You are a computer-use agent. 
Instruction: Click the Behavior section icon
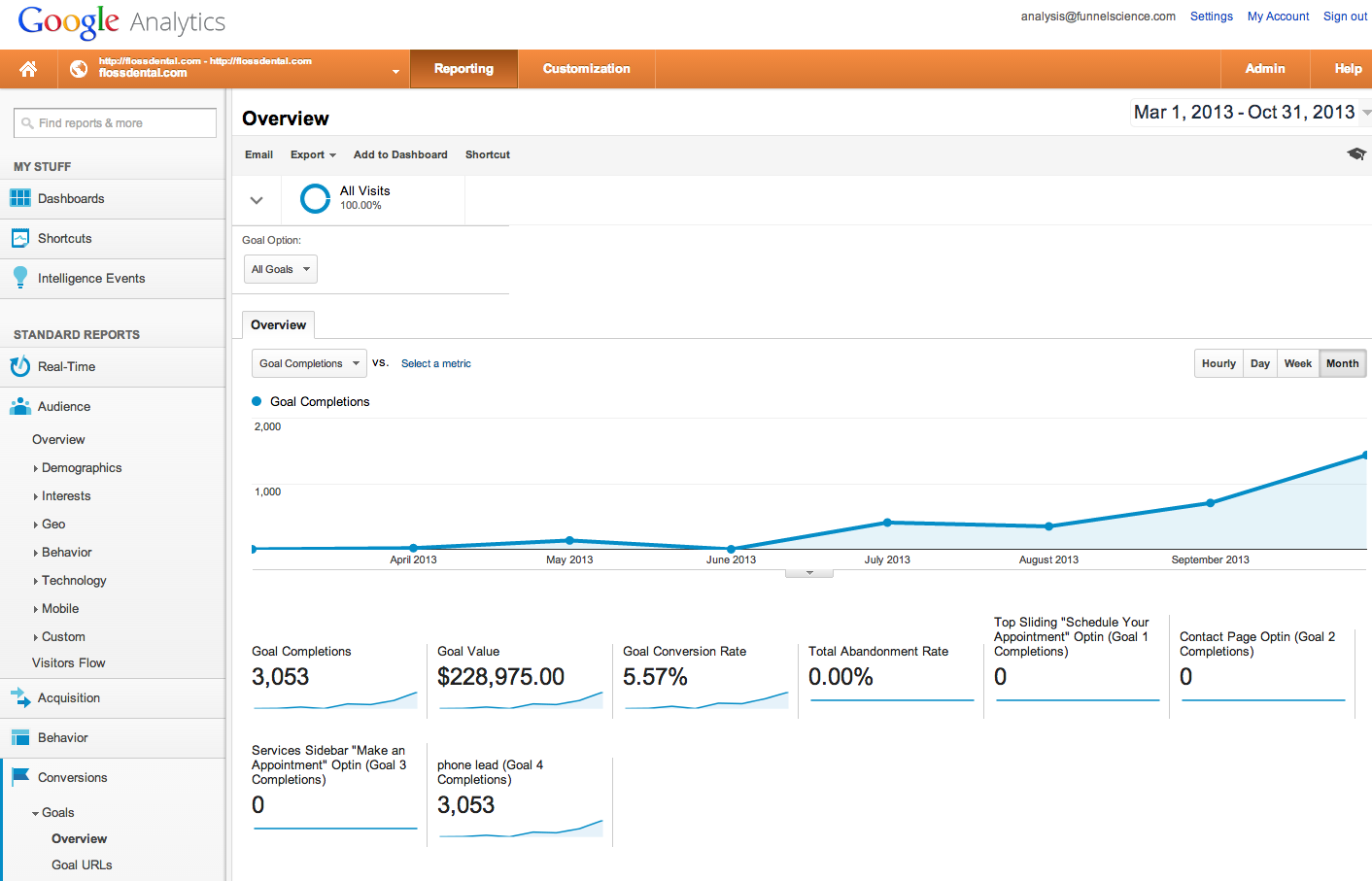(19, 737)
